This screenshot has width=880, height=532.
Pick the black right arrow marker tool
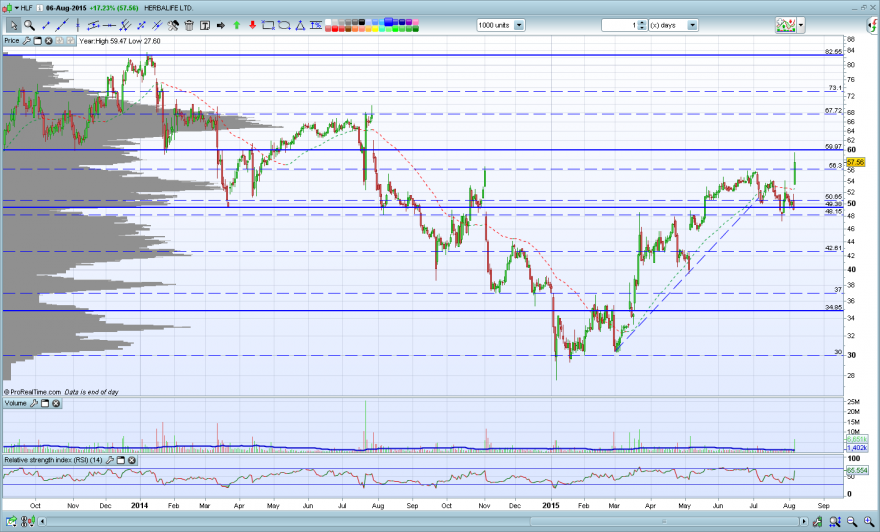pos(221,25)
